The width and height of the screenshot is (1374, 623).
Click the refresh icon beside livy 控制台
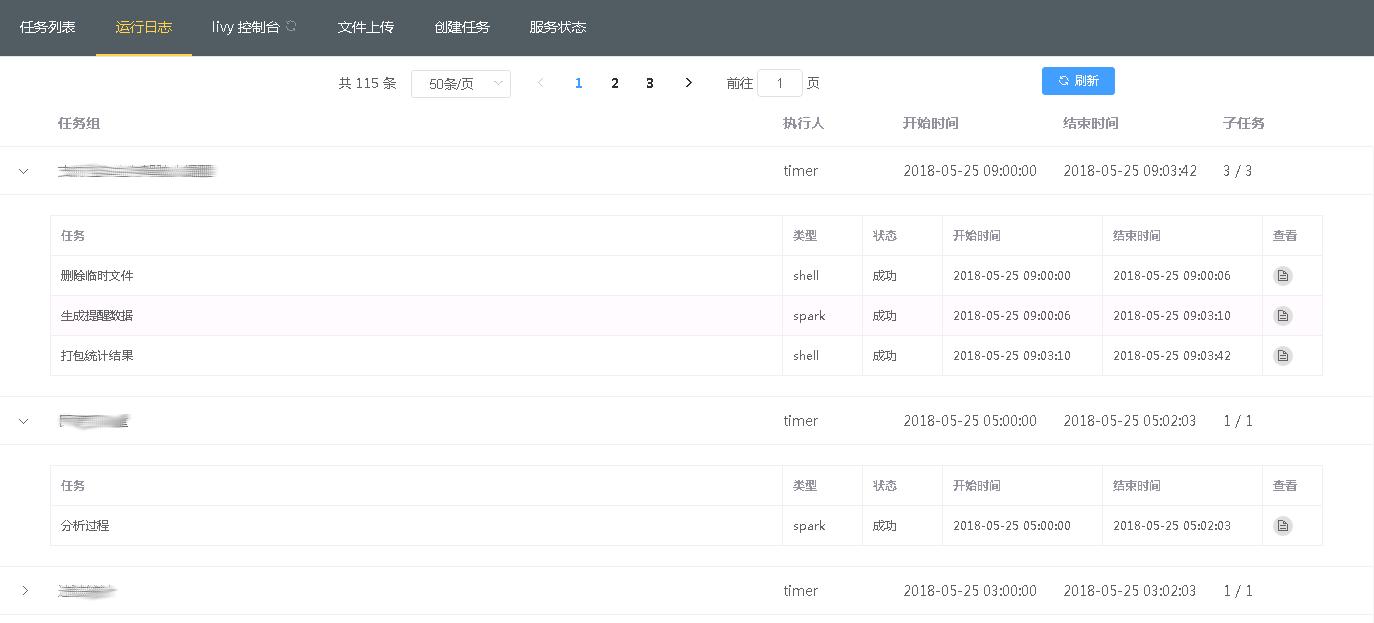(291, 27)
